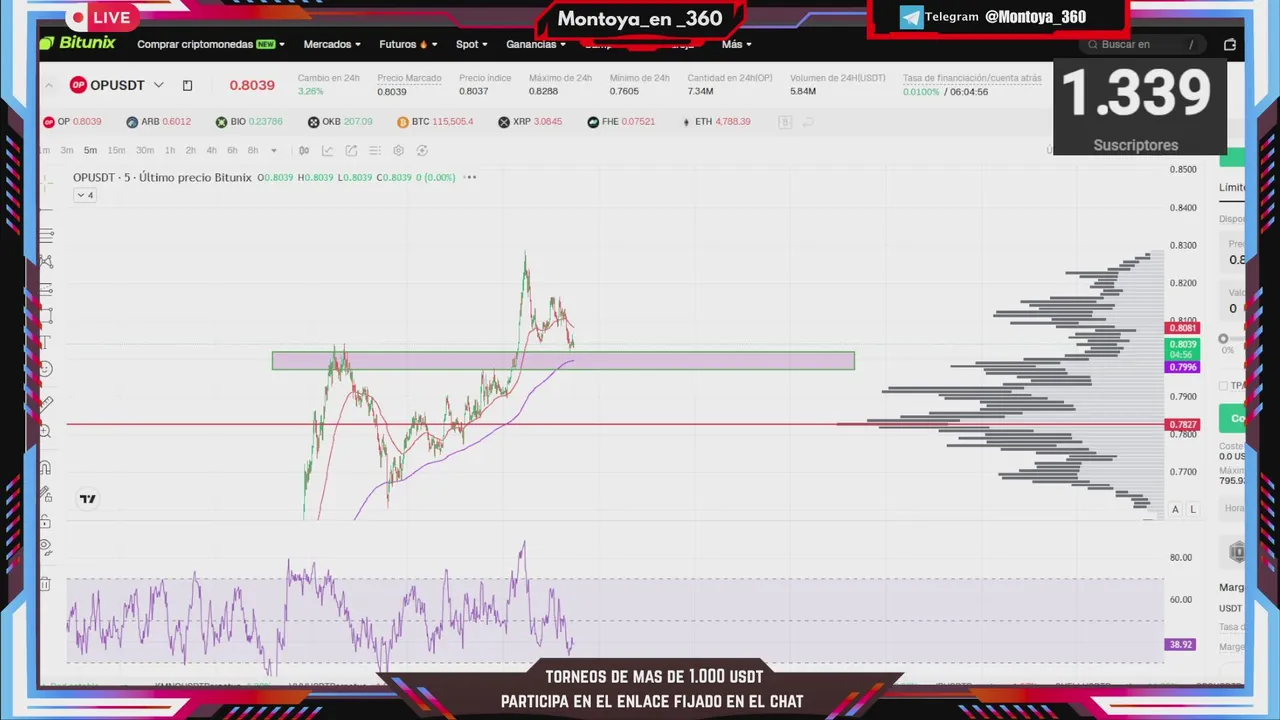Toggle hide all drawings eye icon
Screen dimensions: 1280x720
[x=46, y=548]
